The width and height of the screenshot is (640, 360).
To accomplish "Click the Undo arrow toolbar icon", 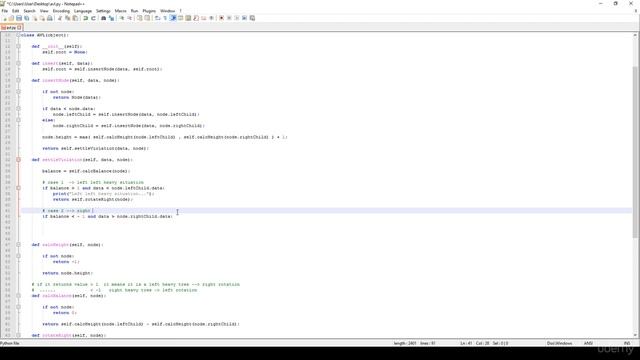I will (x=86, y=18).
